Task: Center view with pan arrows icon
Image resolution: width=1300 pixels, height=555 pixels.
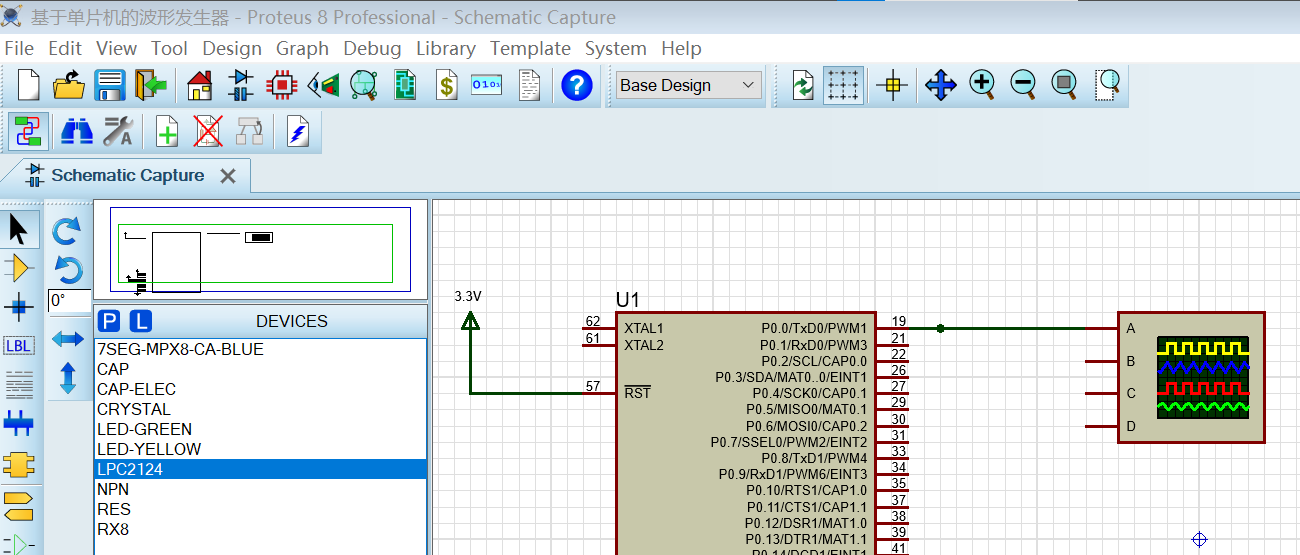Action: pos(941,85)
